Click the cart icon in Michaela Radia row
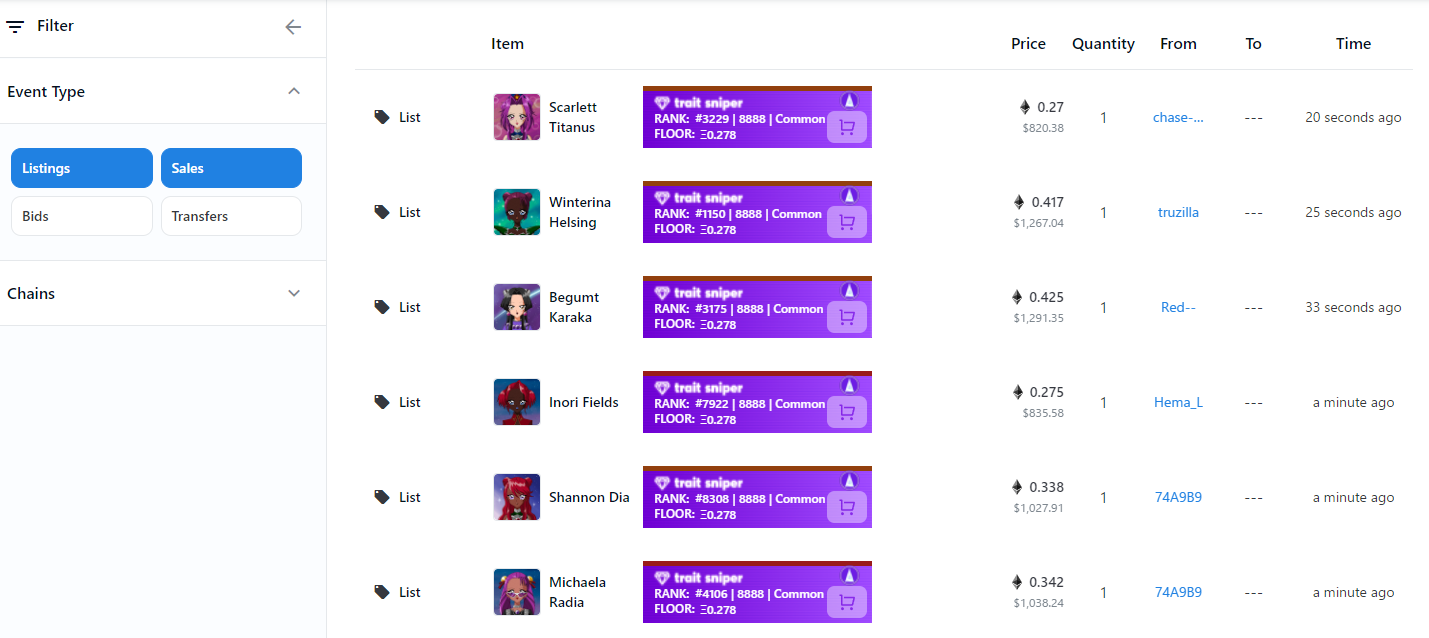The height and width of the screenshot is (638, 1429). coord(847,603)
